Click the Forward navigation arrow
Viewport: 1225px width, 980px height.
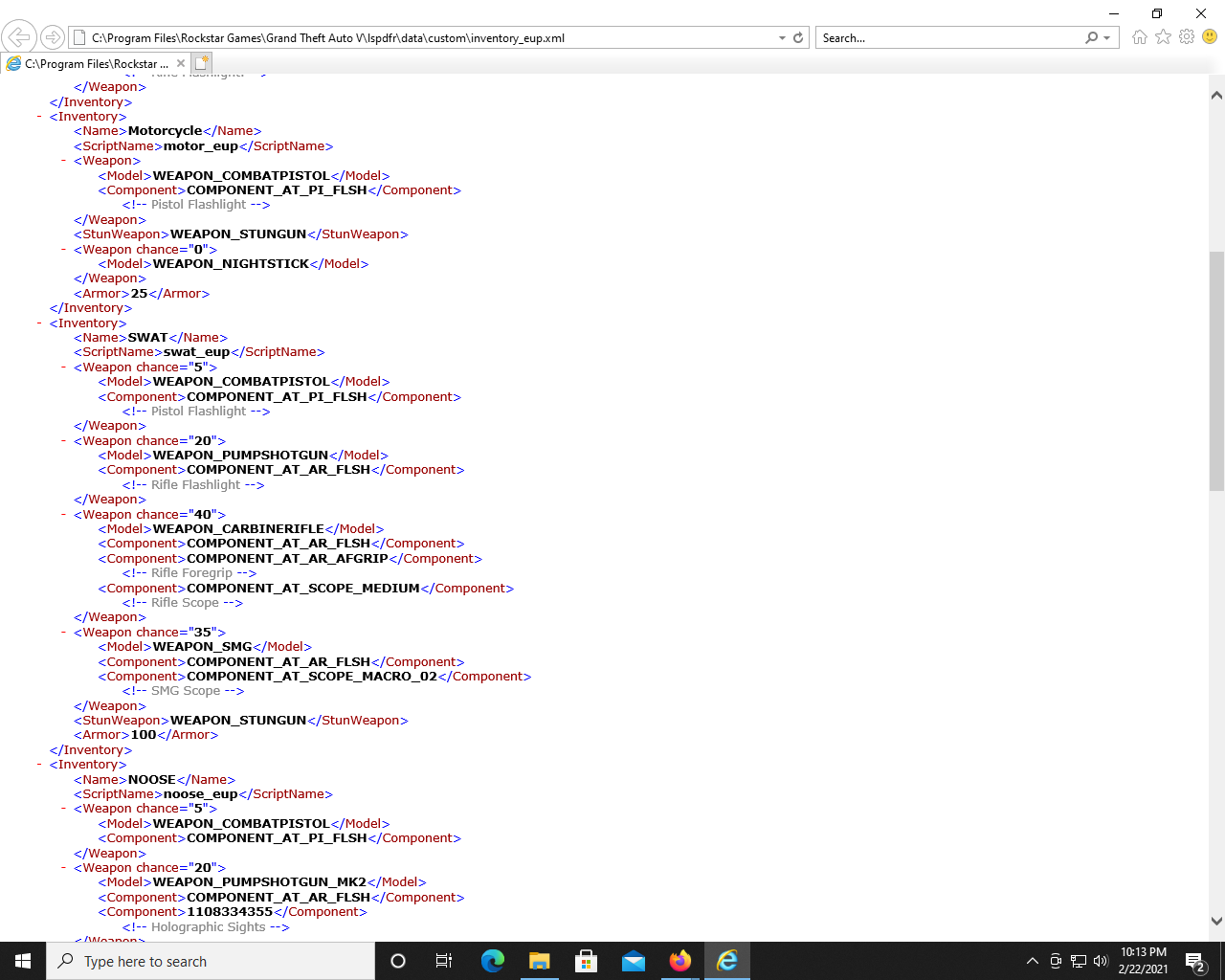click(x=53, y=37)
